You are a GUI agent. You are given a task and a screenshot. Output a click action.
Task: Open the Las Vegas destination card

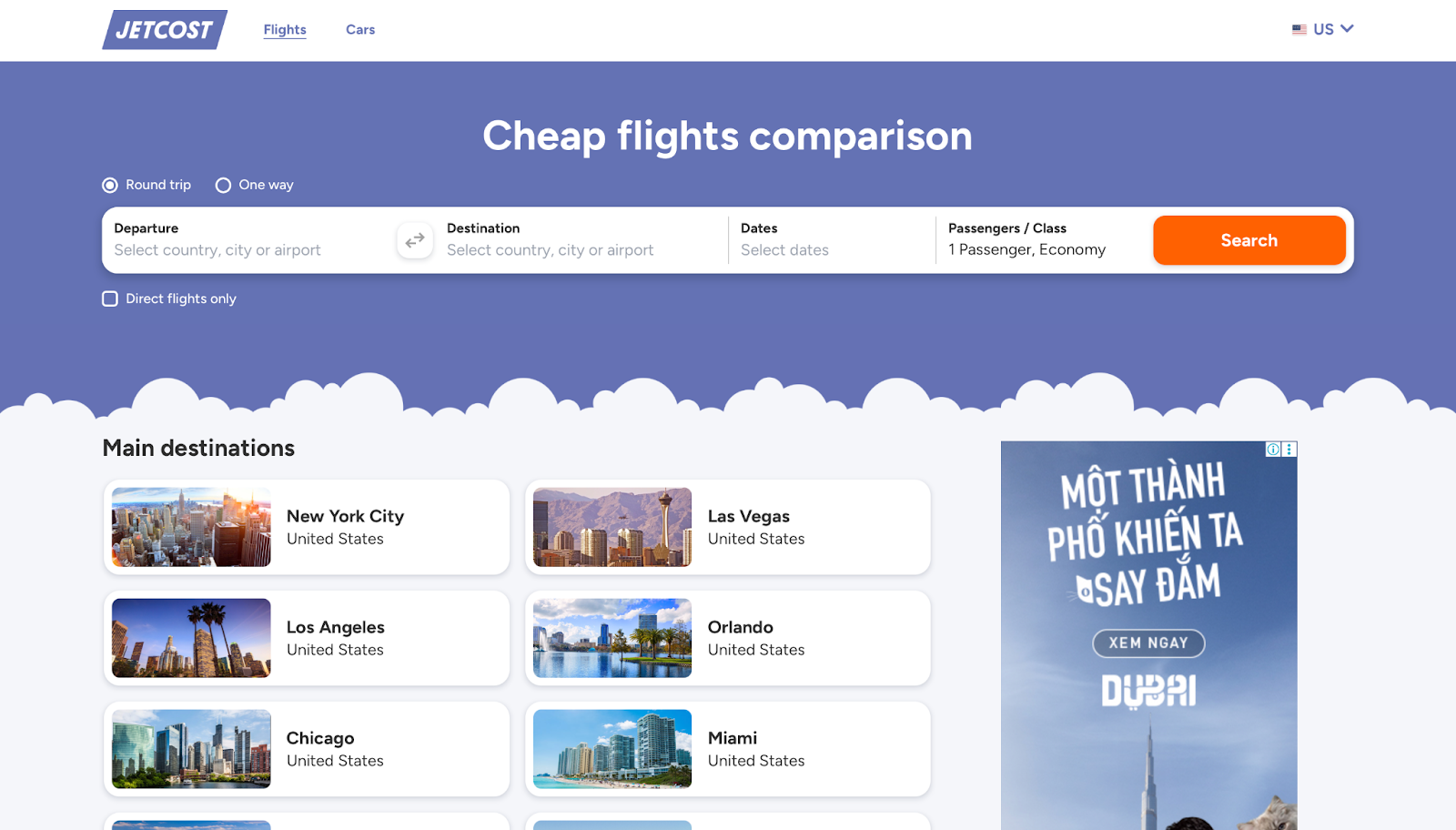(x=728, y=528)
